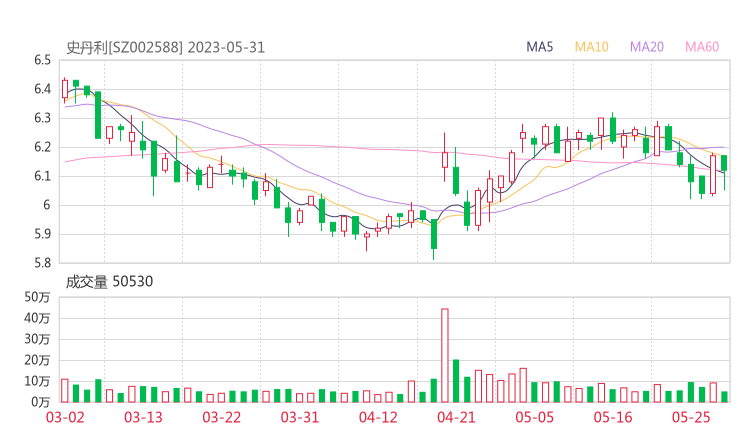Click the 6.2 price level label
The image size is (740, 440).
point(41,147)
